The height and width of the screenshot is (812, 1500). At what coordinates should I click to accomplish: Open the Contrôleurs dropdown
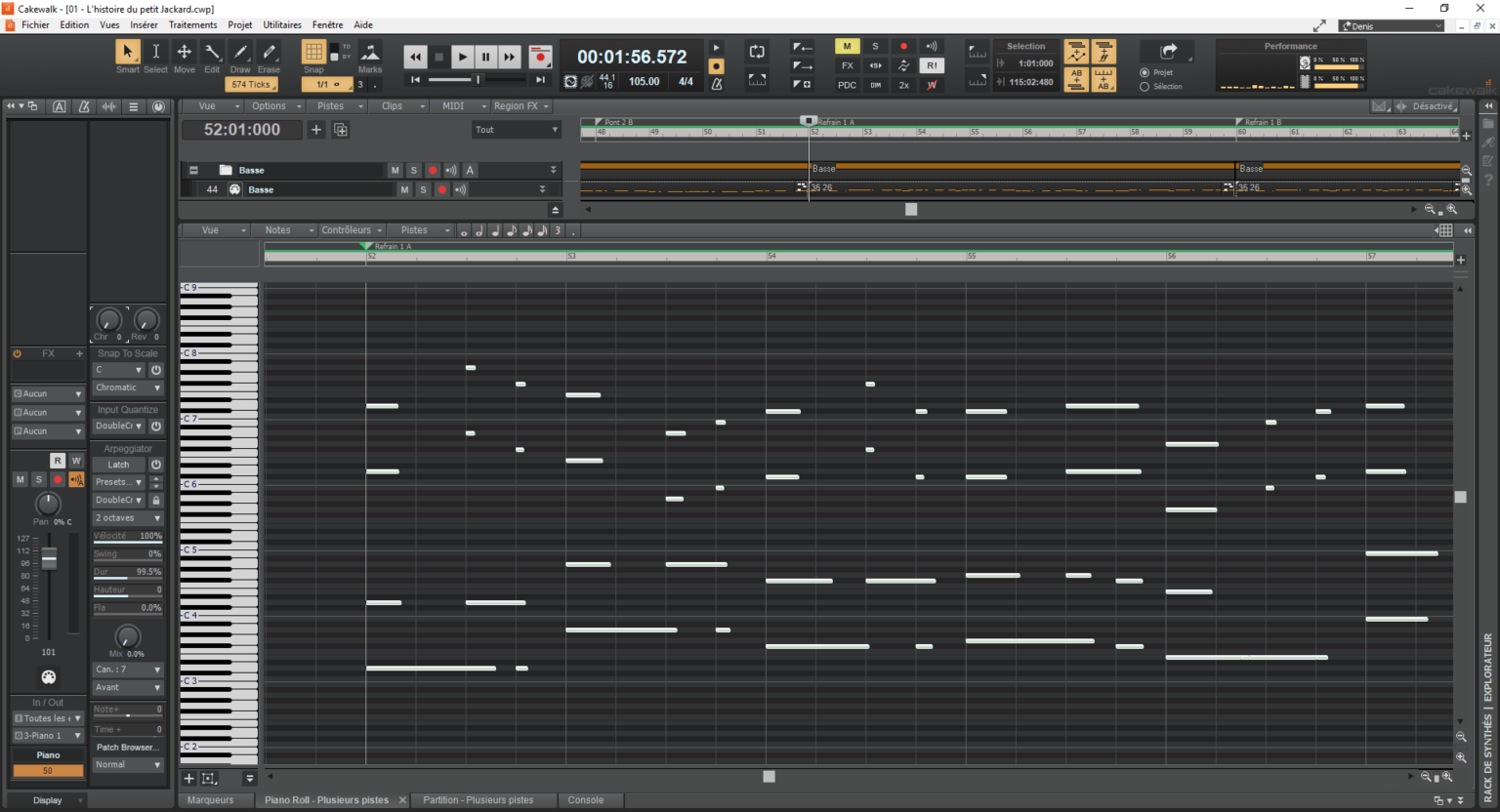click(x=347, y=230)
